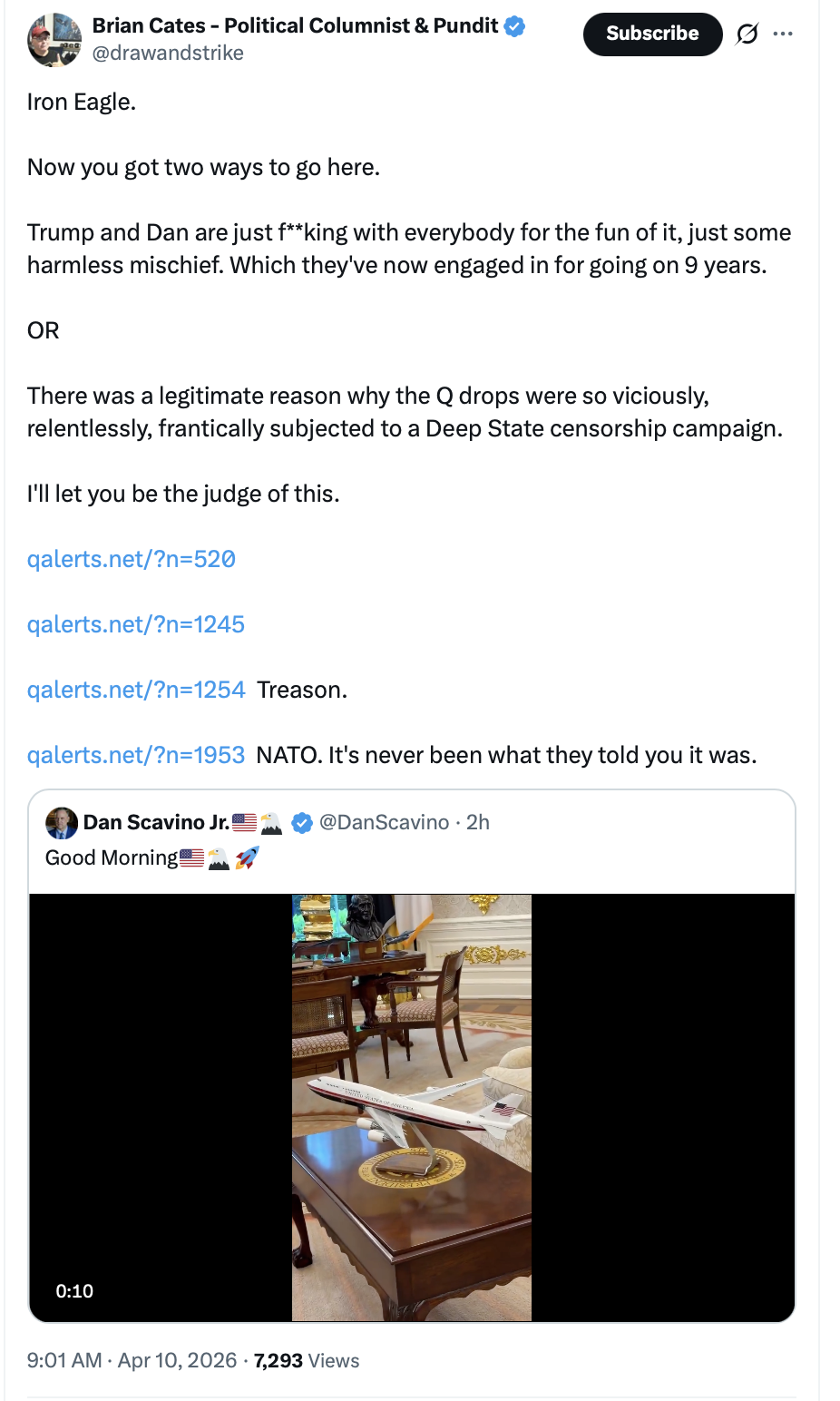
Task: Click the 7,293 Views count
Action: [307, 1360]
